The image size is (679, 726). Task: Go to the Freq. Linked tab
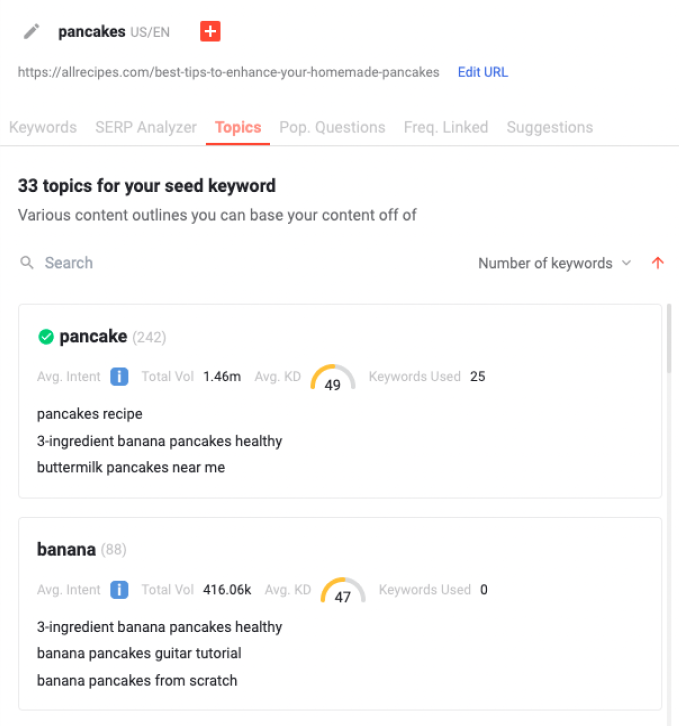446,127
